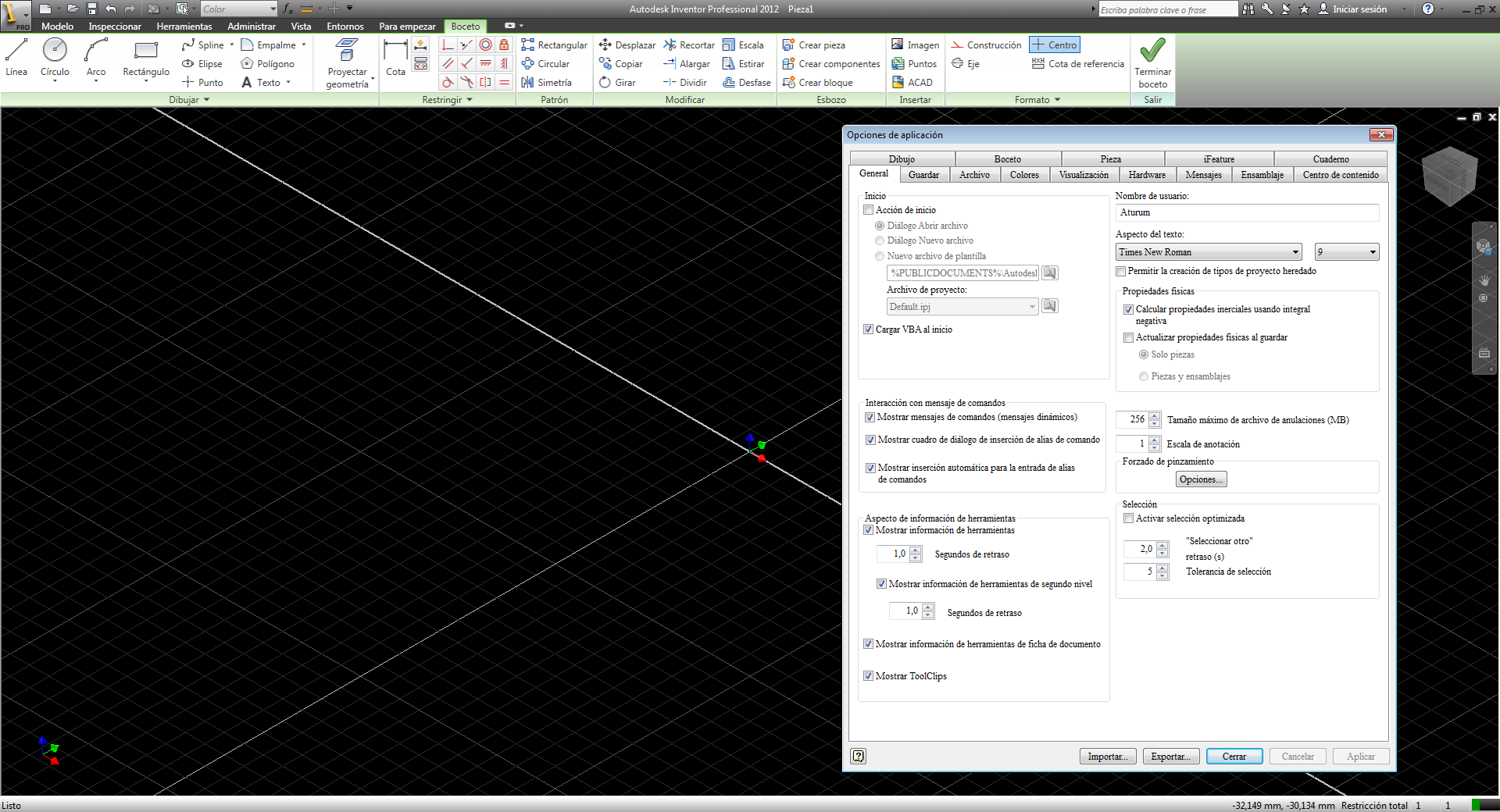
Task: Select the Desplazar move tool
Action: [627, 45]
